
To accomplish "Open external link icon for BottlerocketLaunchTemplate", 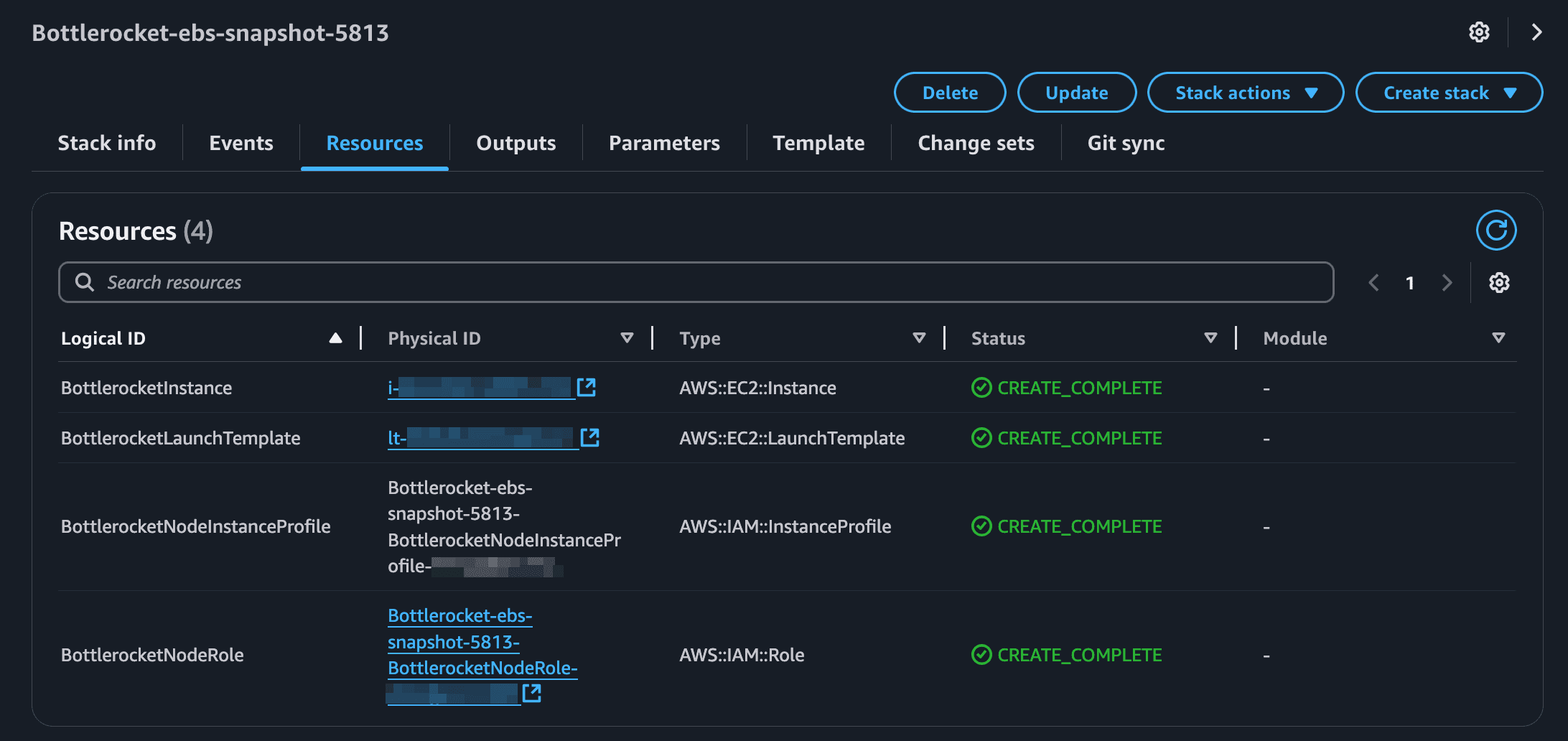I will (589, 437).
